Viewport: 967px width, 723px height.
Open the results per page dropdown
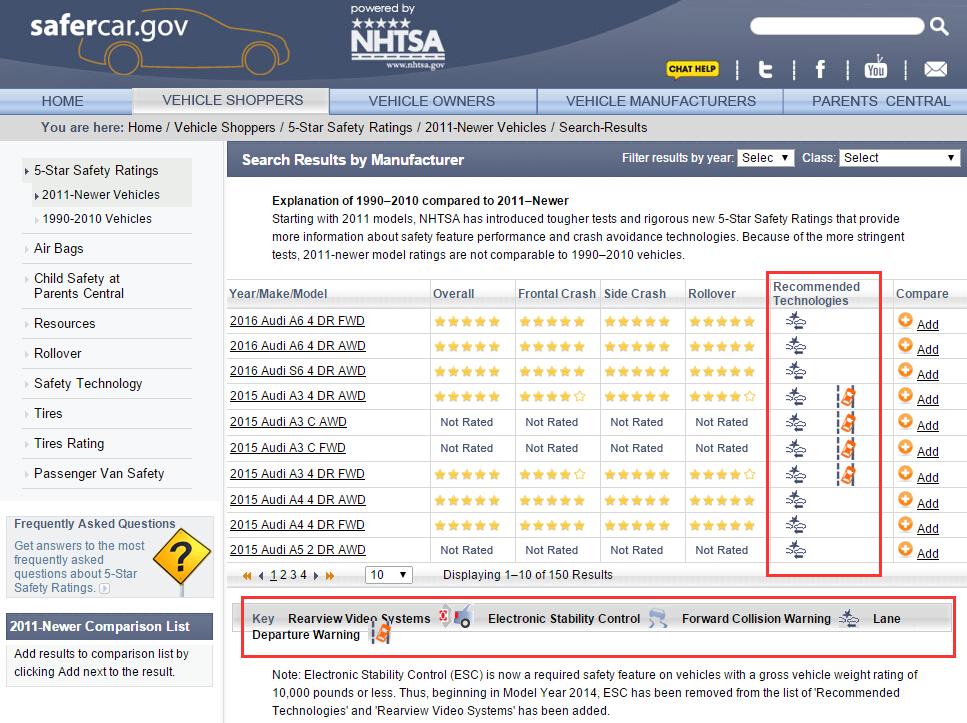point(389,575)
